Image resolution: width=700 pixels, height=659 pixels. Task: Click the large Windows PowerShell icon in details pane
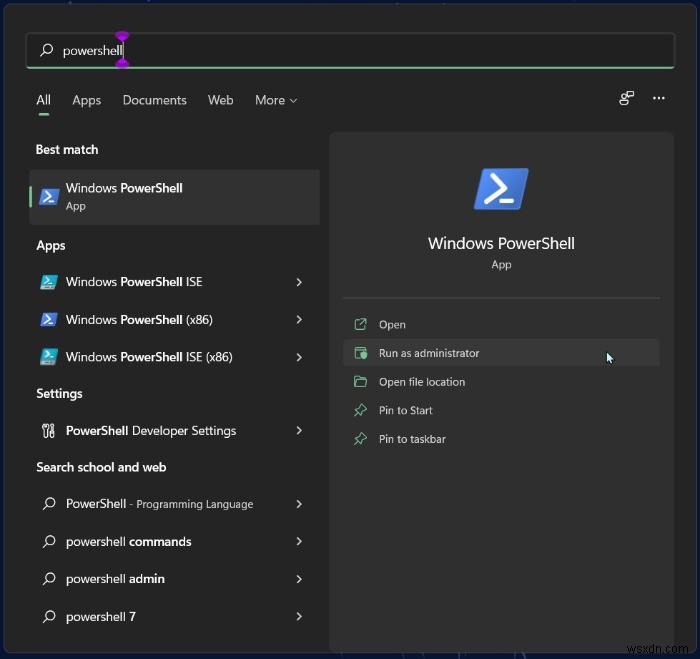501,189
